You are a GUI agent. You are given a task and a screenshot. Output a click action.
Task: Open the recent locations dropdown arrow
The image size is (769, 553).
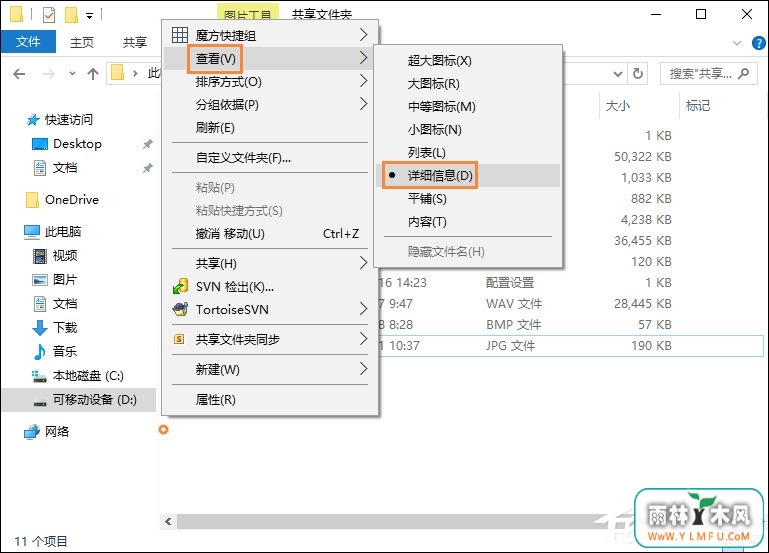72,74
